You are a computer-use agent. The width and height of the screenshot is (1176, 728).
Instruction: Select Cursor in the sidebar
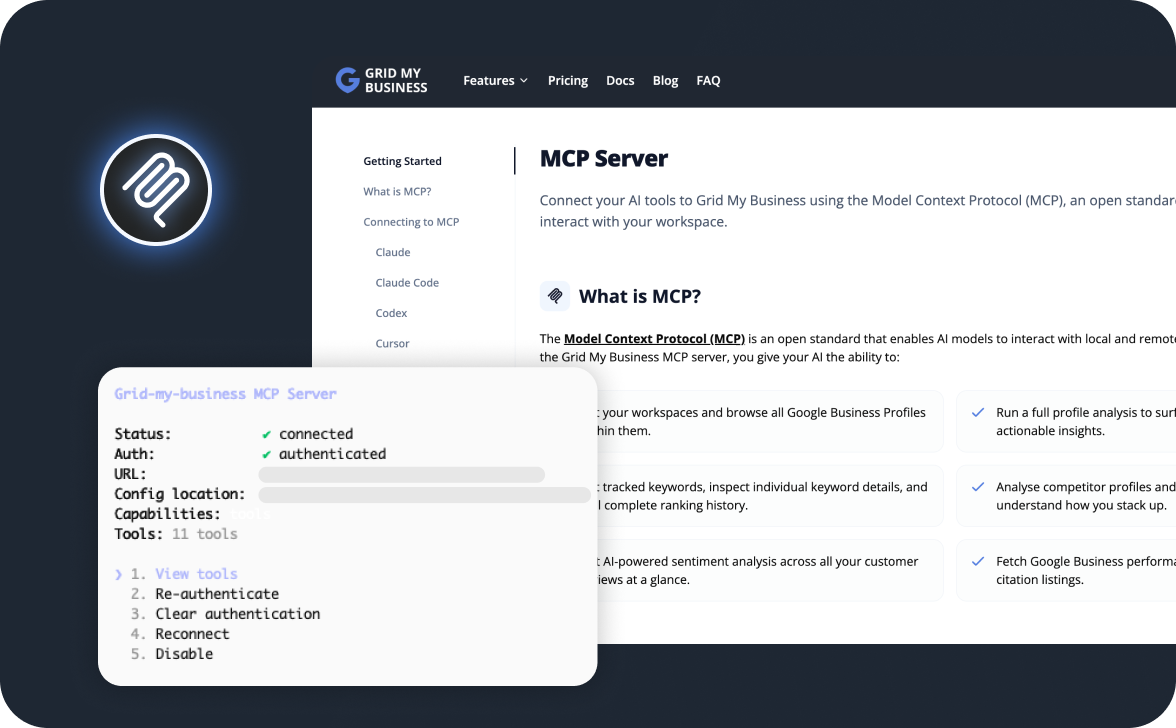392,343
